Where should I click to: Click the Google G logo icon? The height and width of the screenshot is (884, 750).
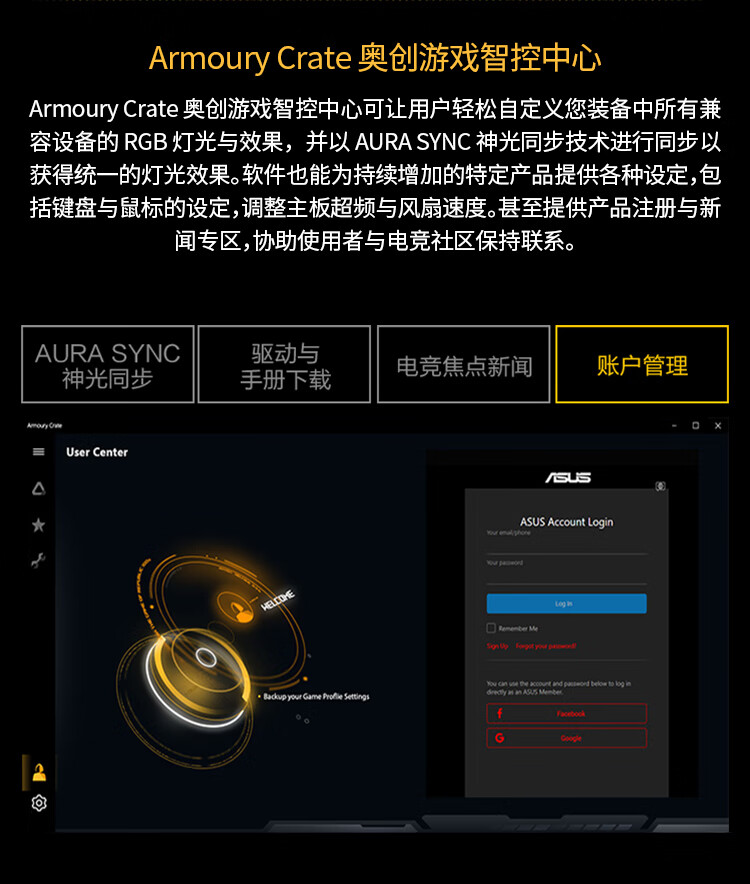click(x=500, y=738)
